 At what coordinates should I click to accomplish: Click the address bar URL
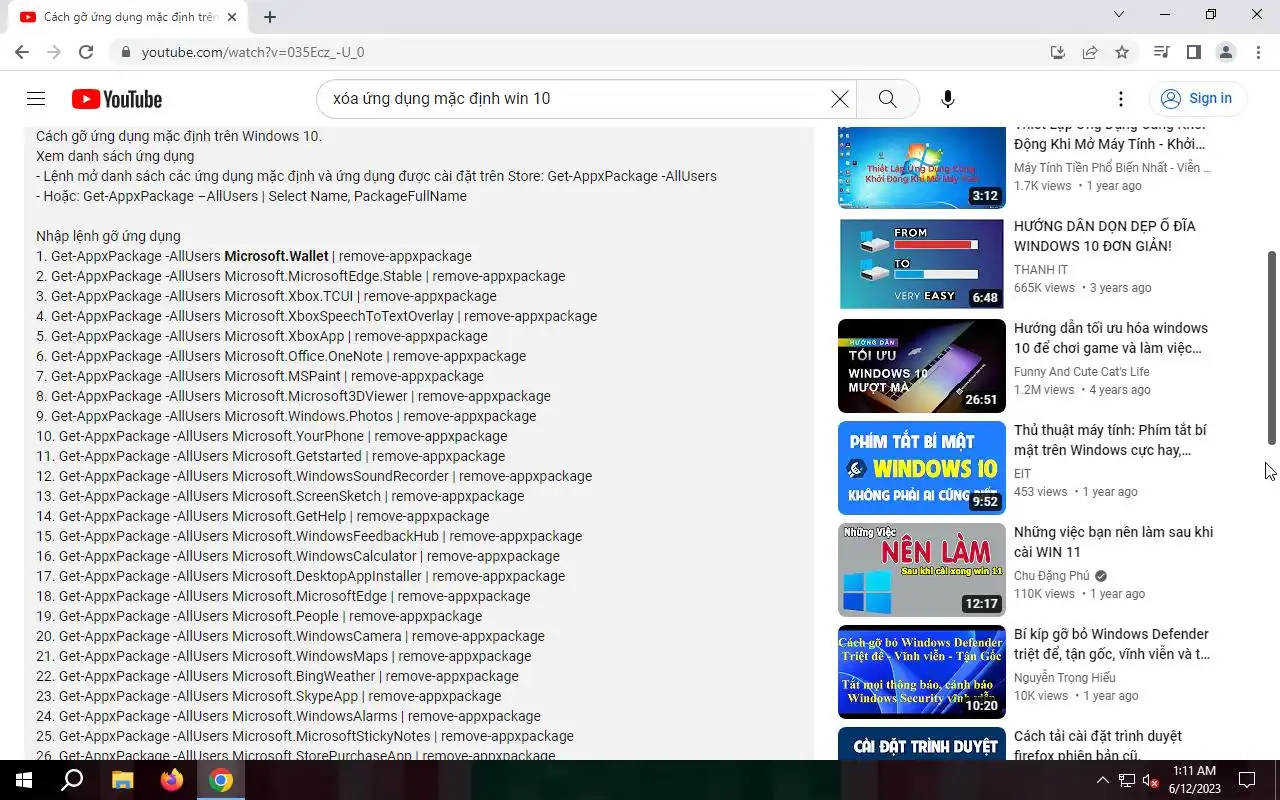(253, 52)
